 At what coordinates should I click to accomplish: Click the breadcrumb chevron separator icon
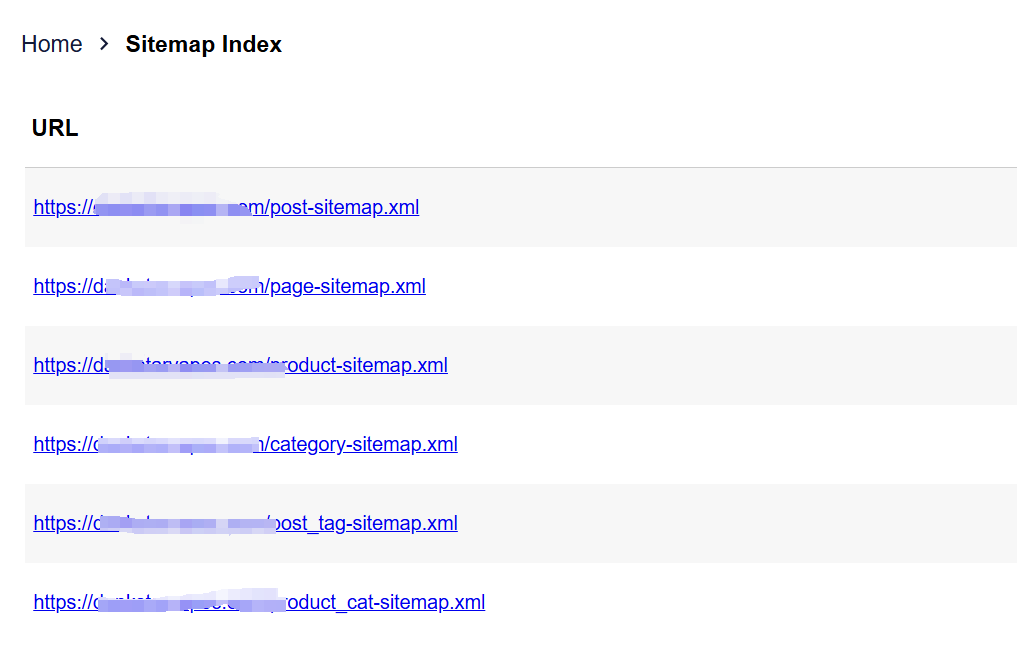tap(104, 44)
